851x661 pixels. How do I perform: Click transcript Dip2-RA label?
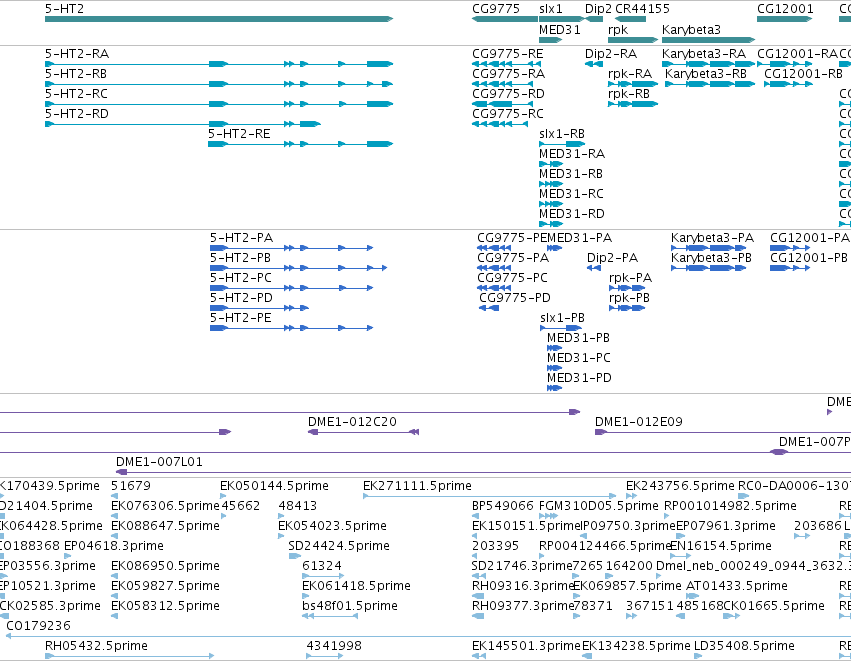pyautogui.click(x=611, y=54)
